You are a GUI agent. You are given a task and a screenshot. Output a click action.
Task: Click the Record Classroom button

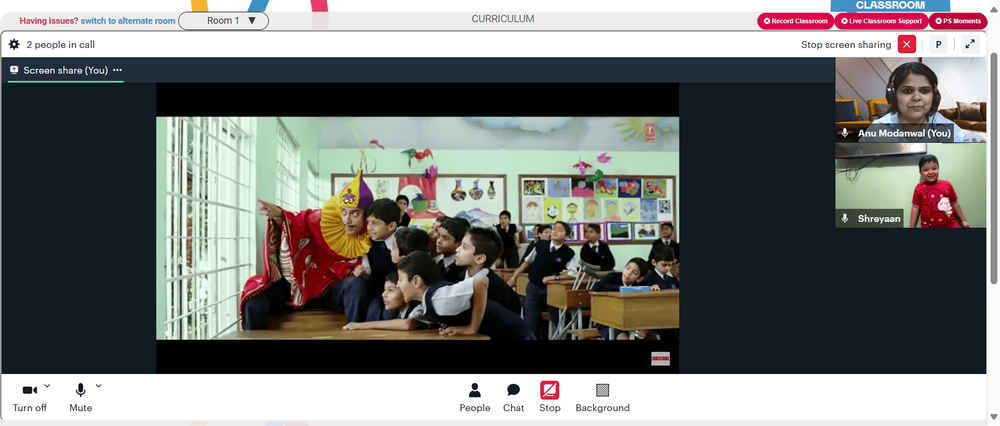click(795, 21)
